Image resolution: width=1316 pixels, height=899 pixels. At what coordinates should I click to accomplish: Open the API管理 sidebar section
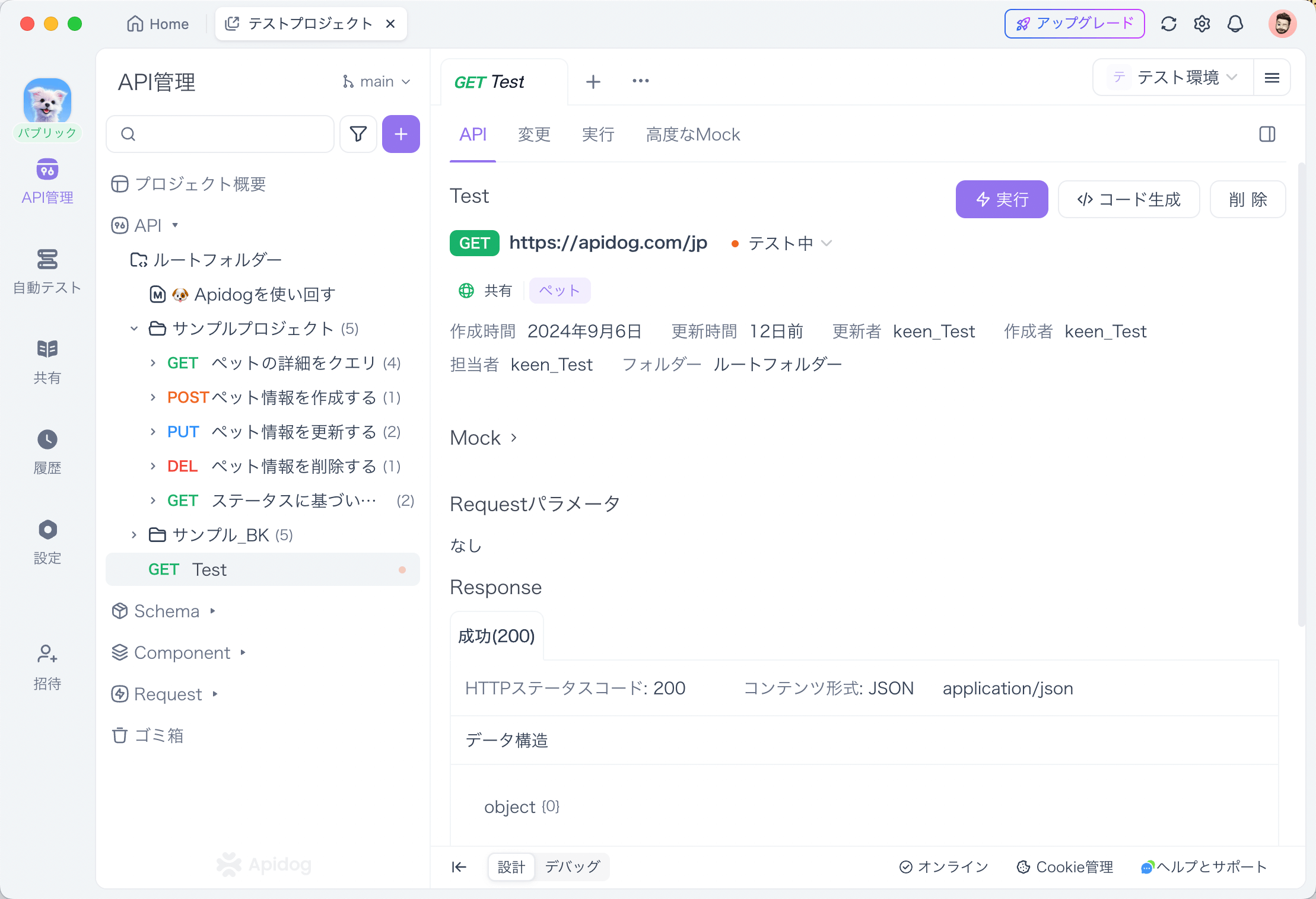(x=47, y=181)
